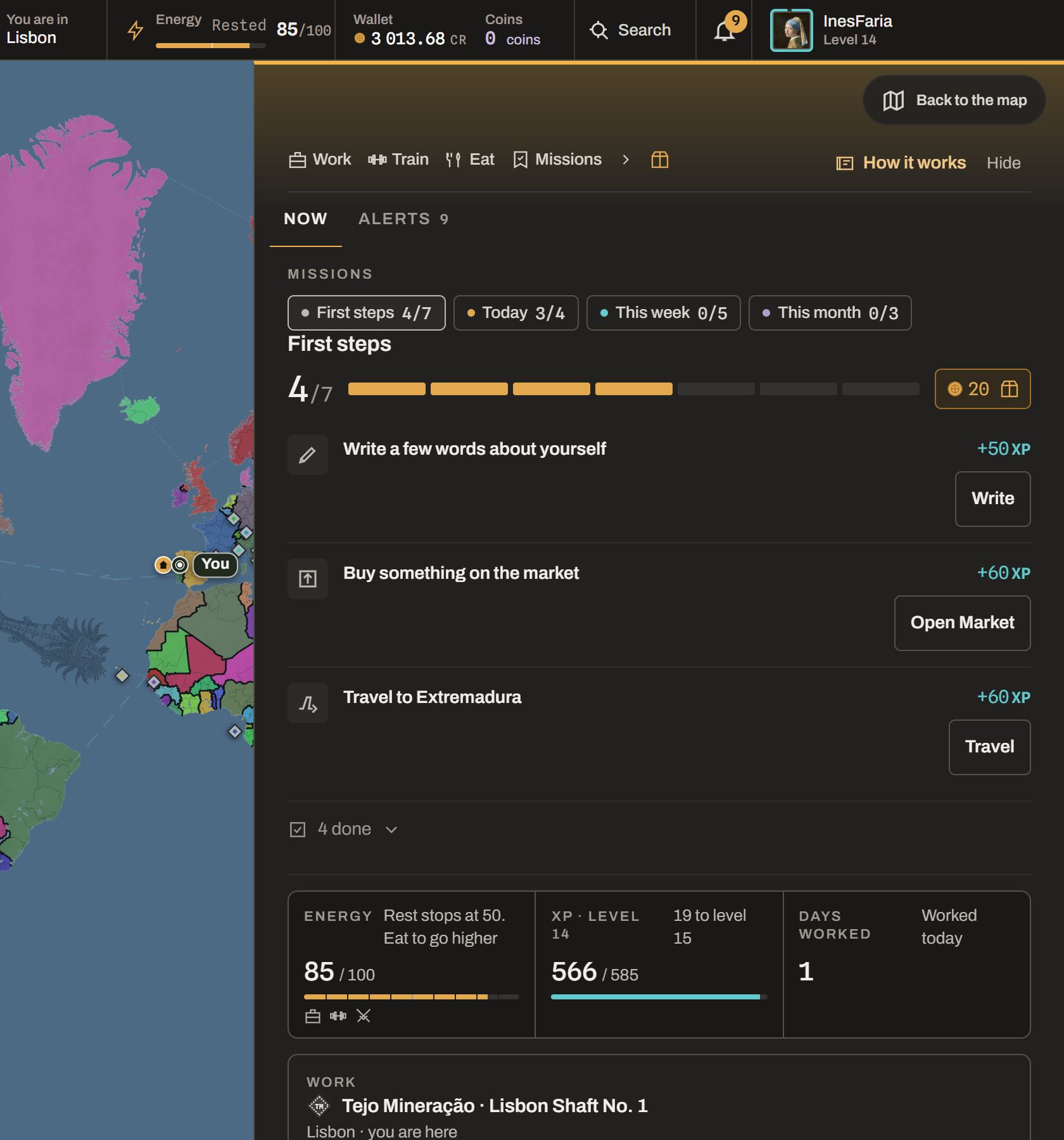Viewport: 1064px width, 1140px height.
Task: Open InesFaria profile avatar
Action: pyautogui.click(x=791, y=30)
